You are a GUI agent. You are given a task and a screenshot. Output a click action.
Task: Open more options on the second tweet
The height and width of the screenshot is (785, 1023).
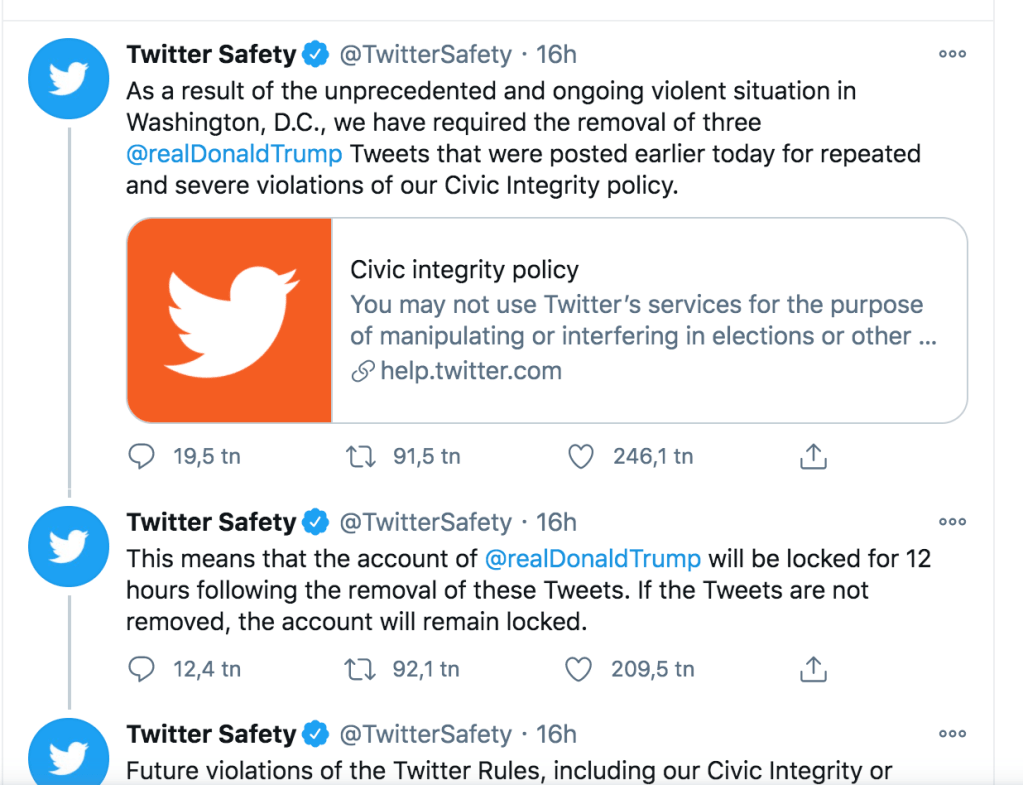point(952,521)
